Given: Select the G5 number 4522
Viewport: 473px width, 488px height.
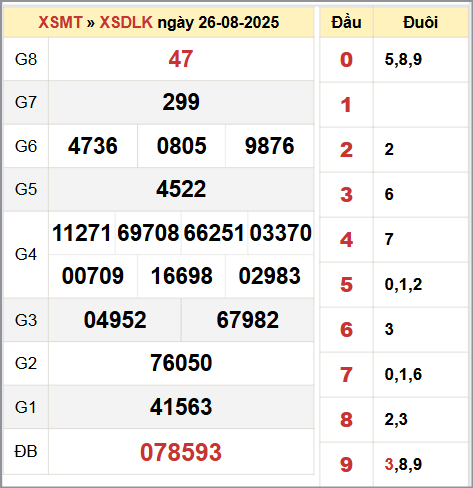Looking at the screenshot, I should [181, 189].
